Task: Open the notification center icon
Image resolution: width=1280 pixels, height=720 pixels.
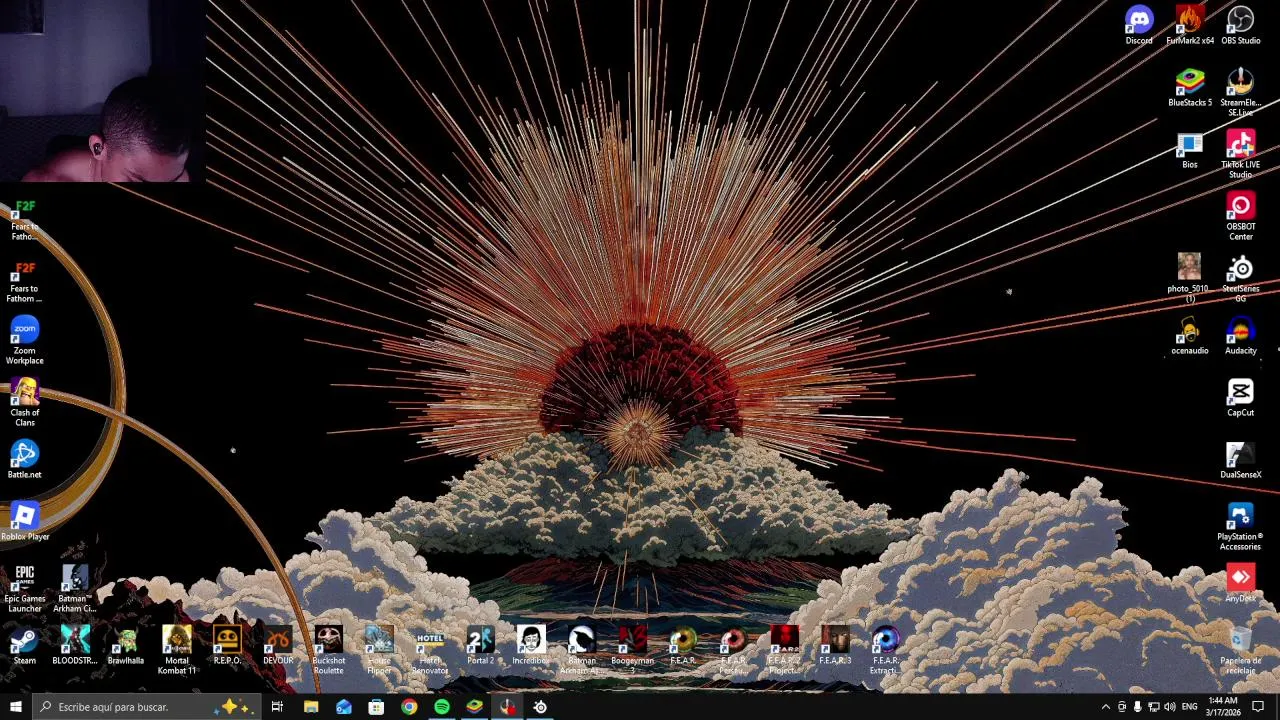Action: coord(1258,707)
